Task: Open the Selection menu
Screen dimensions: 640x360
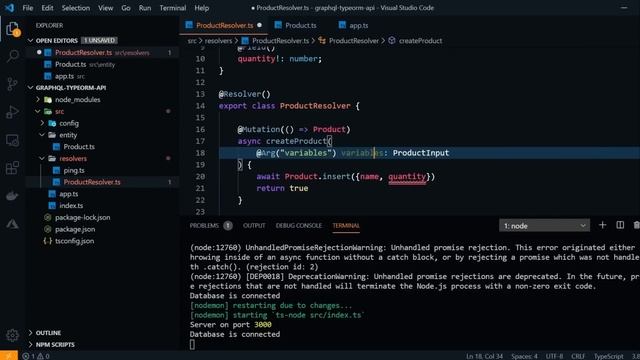Action: coord(76,8)
